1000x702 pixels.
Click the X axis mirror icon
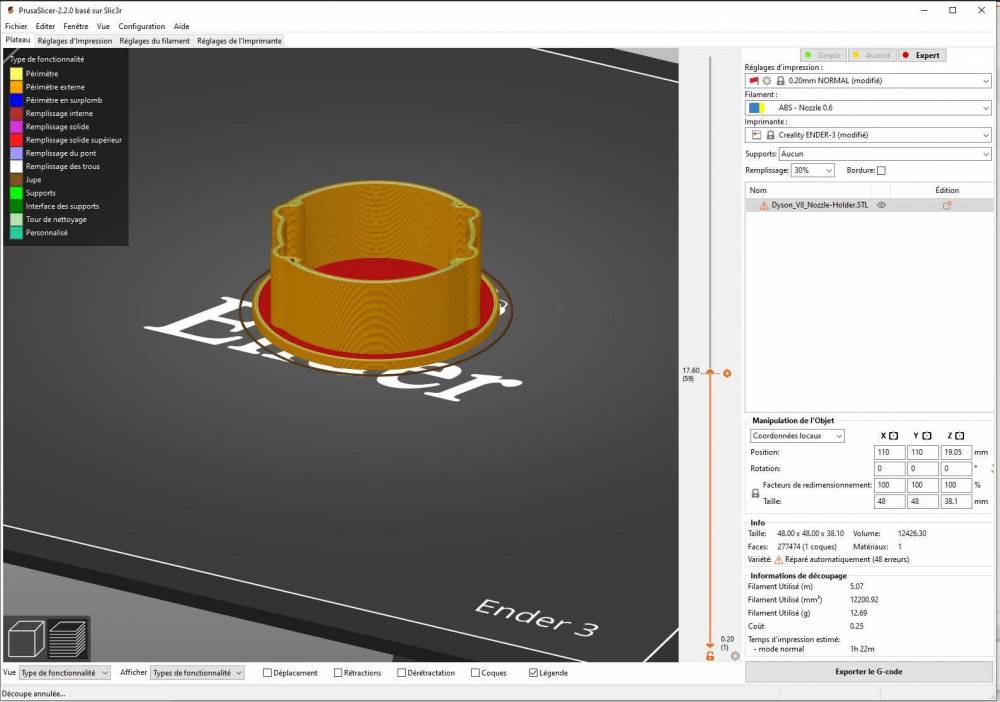click(893, 436)
